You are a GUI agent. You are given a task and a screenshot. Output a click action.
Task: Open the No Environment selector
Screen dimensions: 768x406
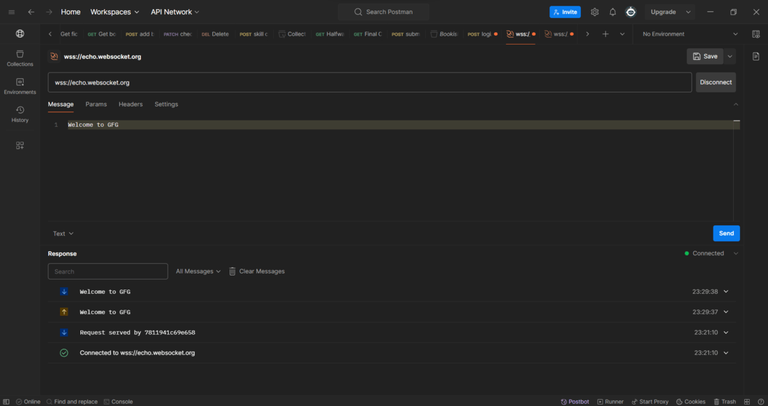coord(690,34)
